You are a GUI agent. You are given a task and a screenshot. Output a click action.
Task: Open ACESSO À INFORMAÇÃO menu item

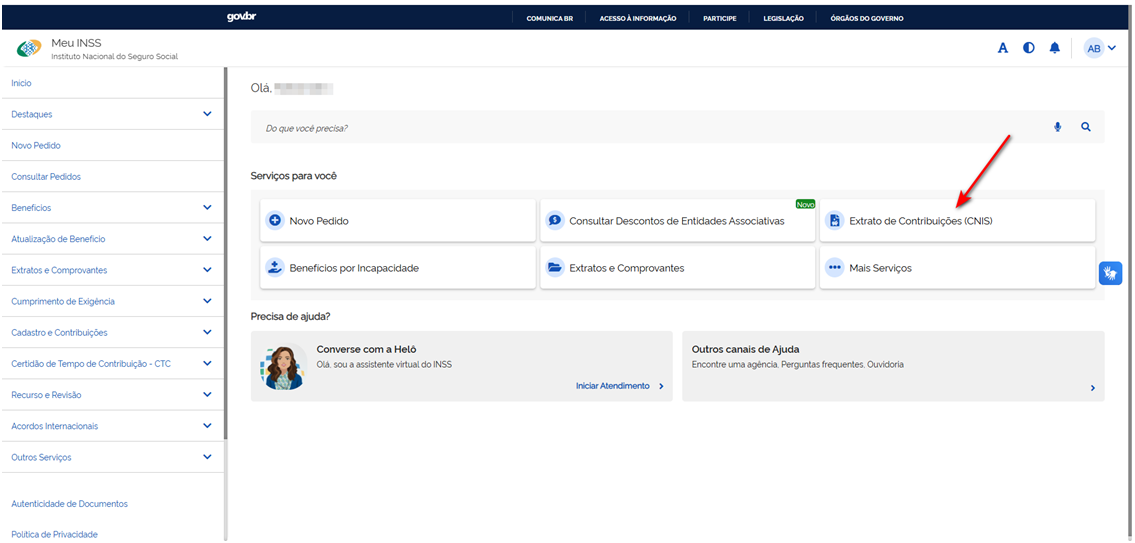638,19
